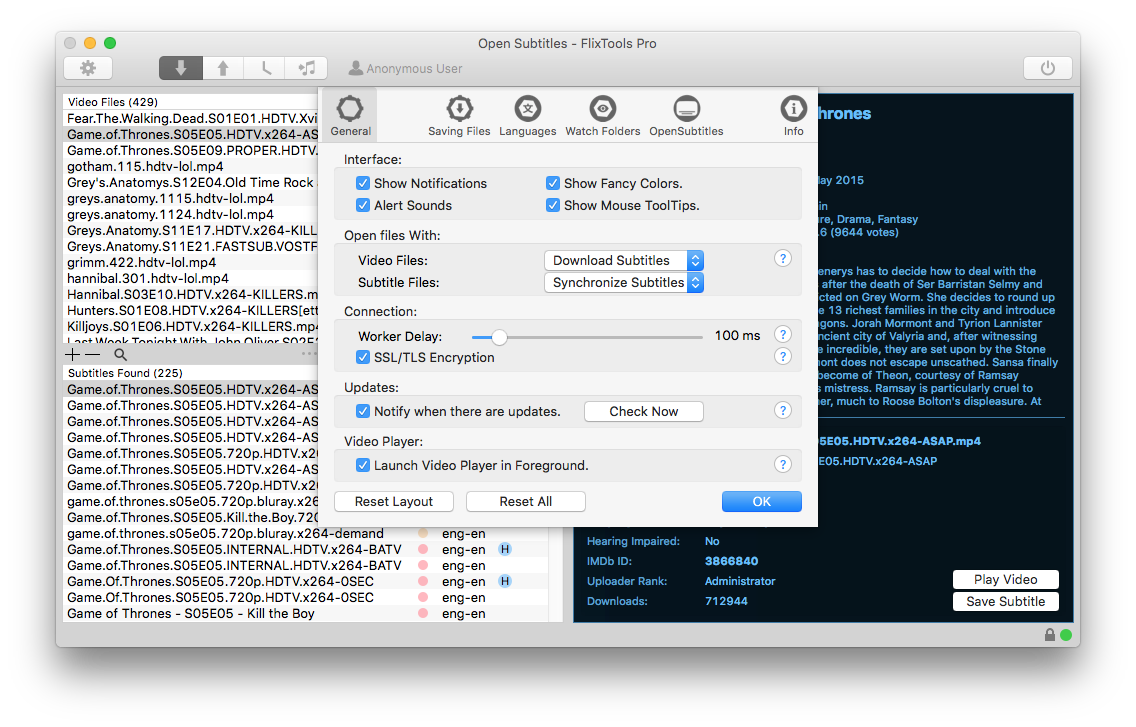Disable Launch Video Player in Foreground
1136x727 pixels.
click(363, 465)
